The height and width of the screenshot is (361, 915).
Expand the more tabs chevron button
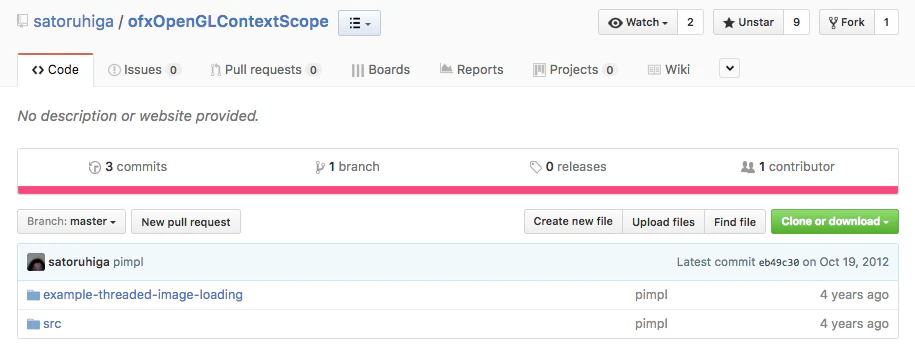tap(729, 68)
